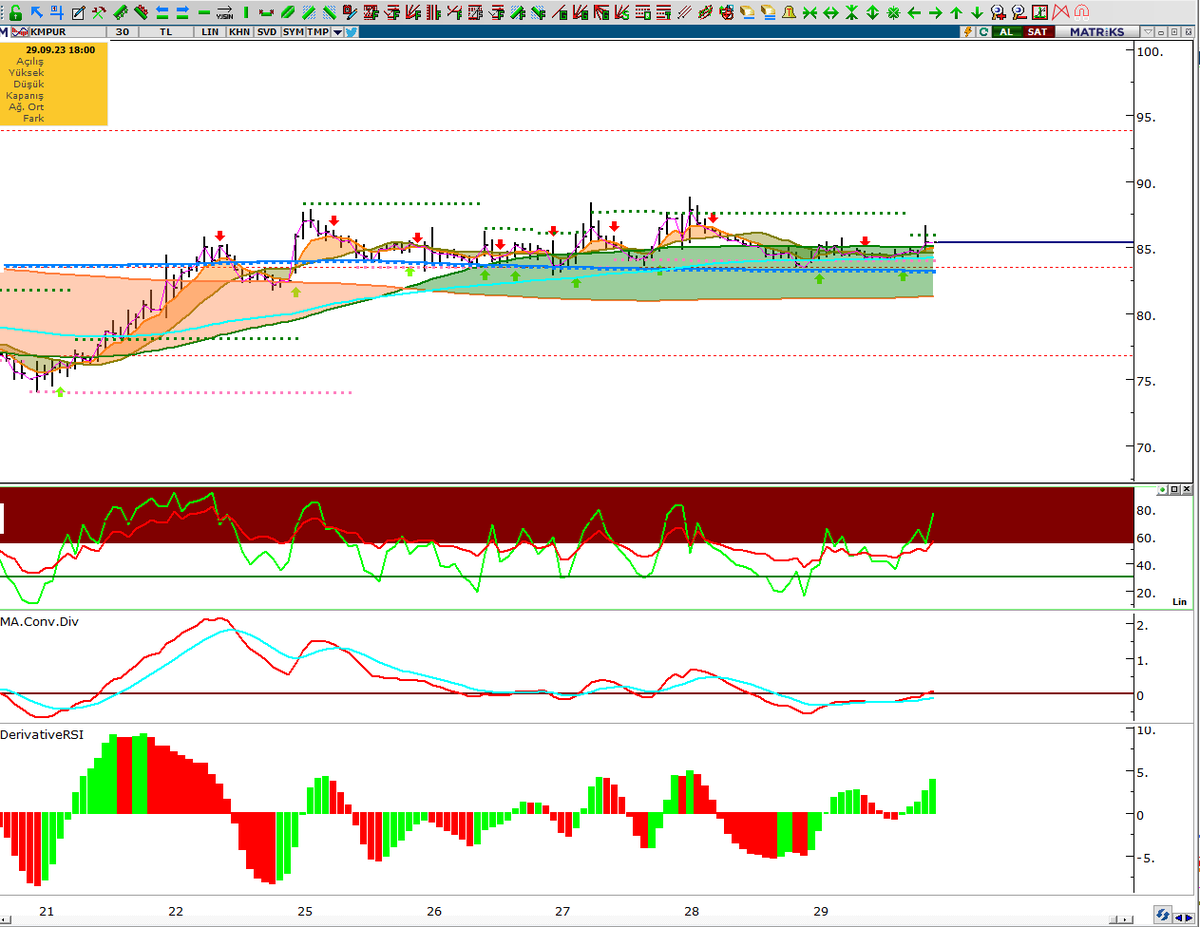Click the blue right scroll arrow at bottom

(x=1189, y=918)
